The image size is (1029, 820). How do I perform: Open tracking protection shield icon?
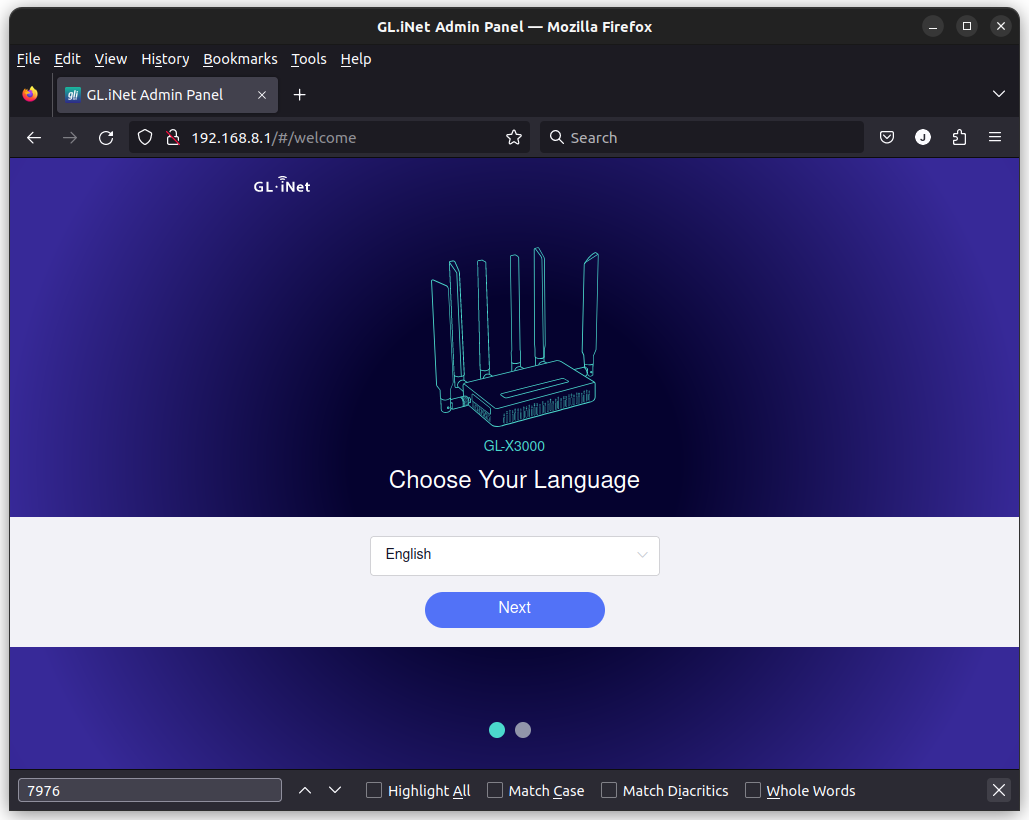point(145,138)
